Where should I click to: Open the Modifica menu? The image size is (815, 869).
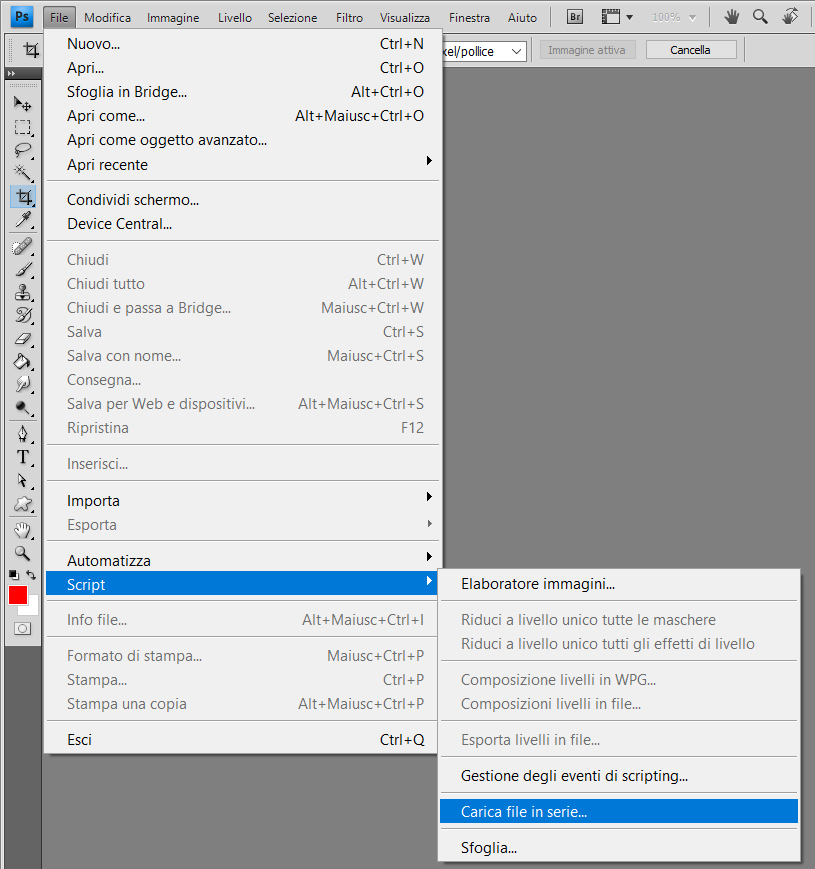pos(107,18)
